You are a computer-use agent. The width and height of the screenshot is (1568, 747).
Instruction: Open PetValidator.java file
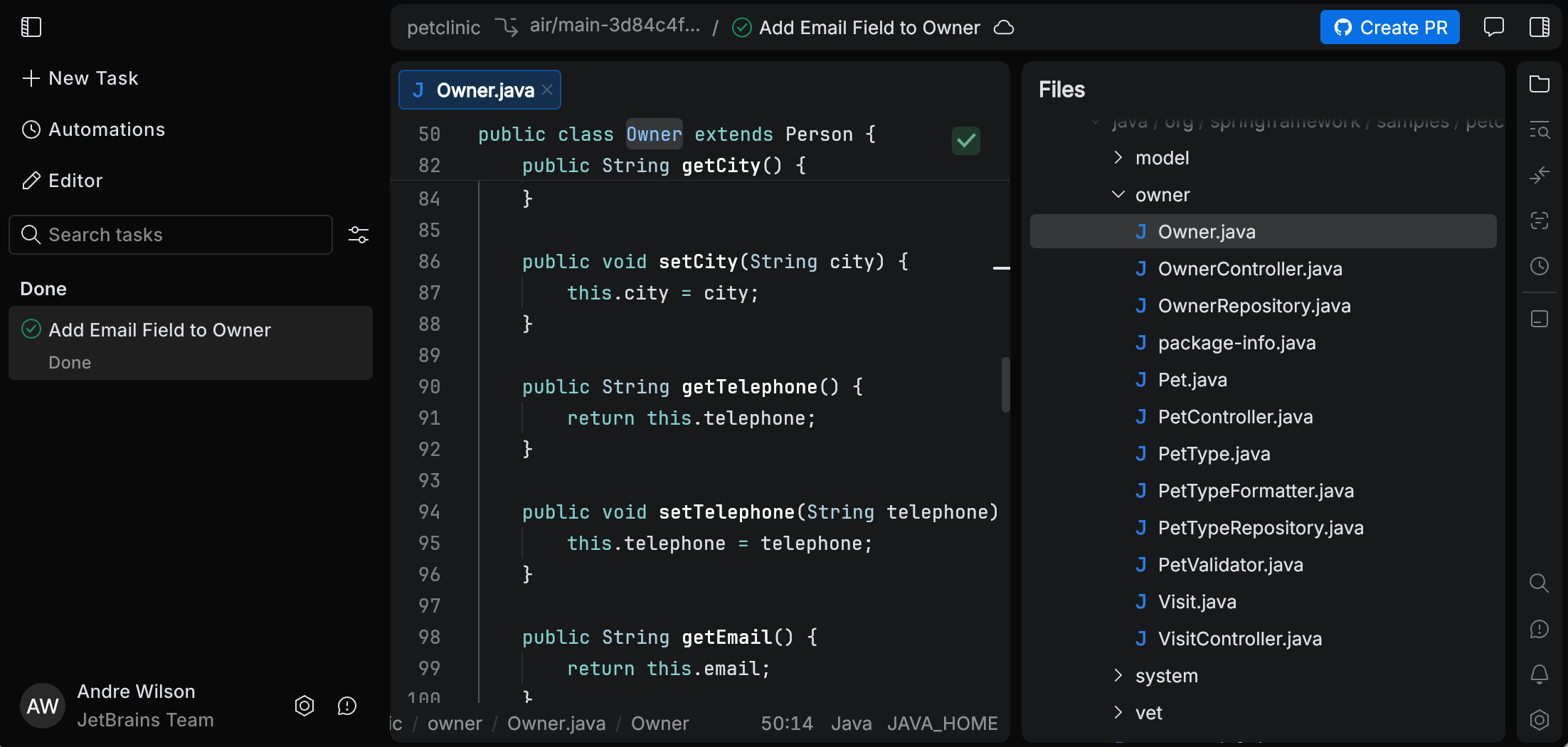pyautogui.click(x=1230, y=565)
